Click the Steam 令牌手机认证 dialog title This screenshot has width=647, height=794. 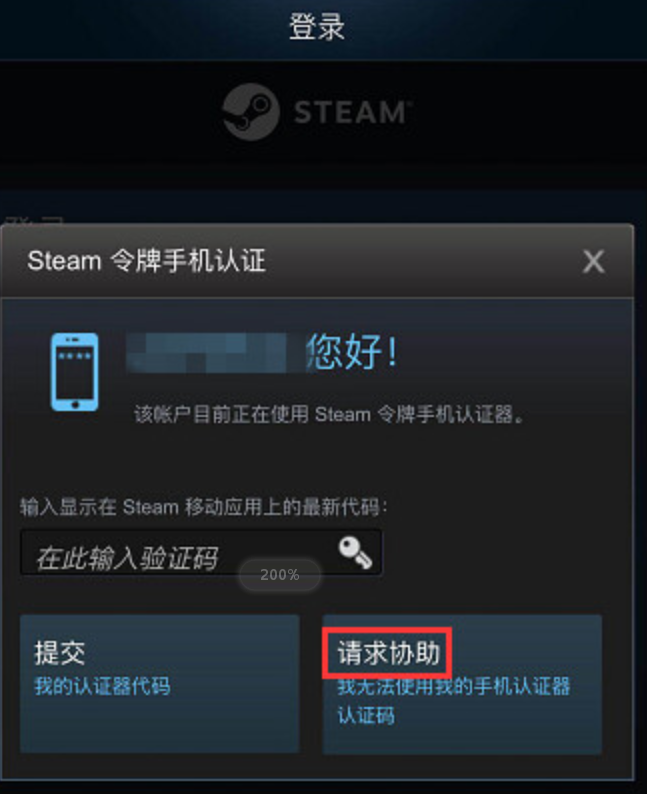tap(146, 261)
